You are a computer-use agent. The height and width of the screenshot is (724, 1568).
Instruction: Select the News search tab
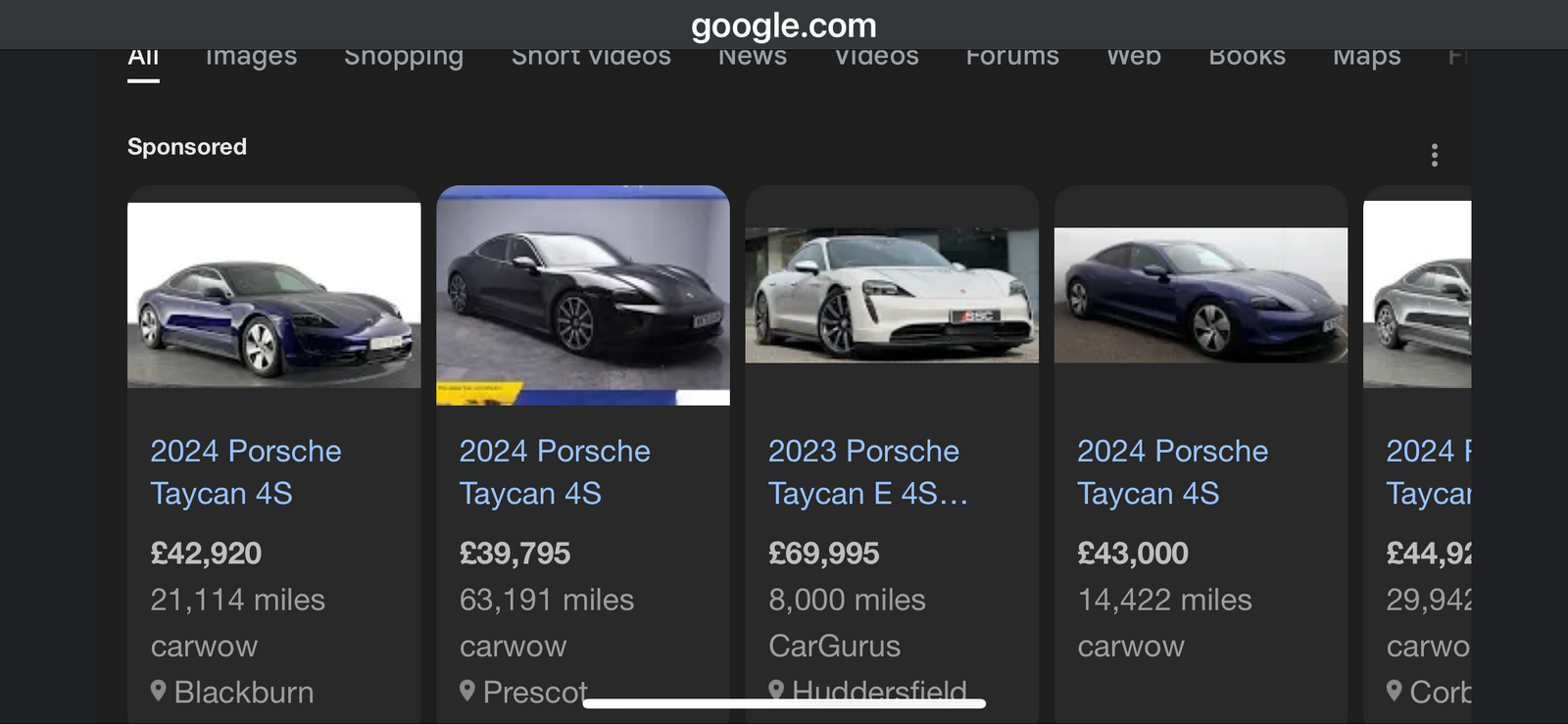(x=753, y=58)
